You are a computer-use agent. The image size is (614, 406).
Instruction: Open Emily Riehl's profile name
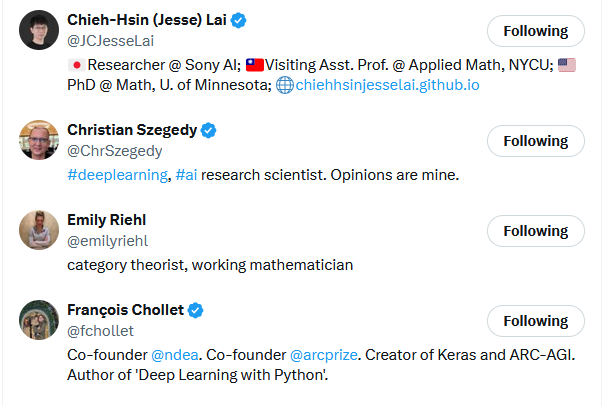107,219
